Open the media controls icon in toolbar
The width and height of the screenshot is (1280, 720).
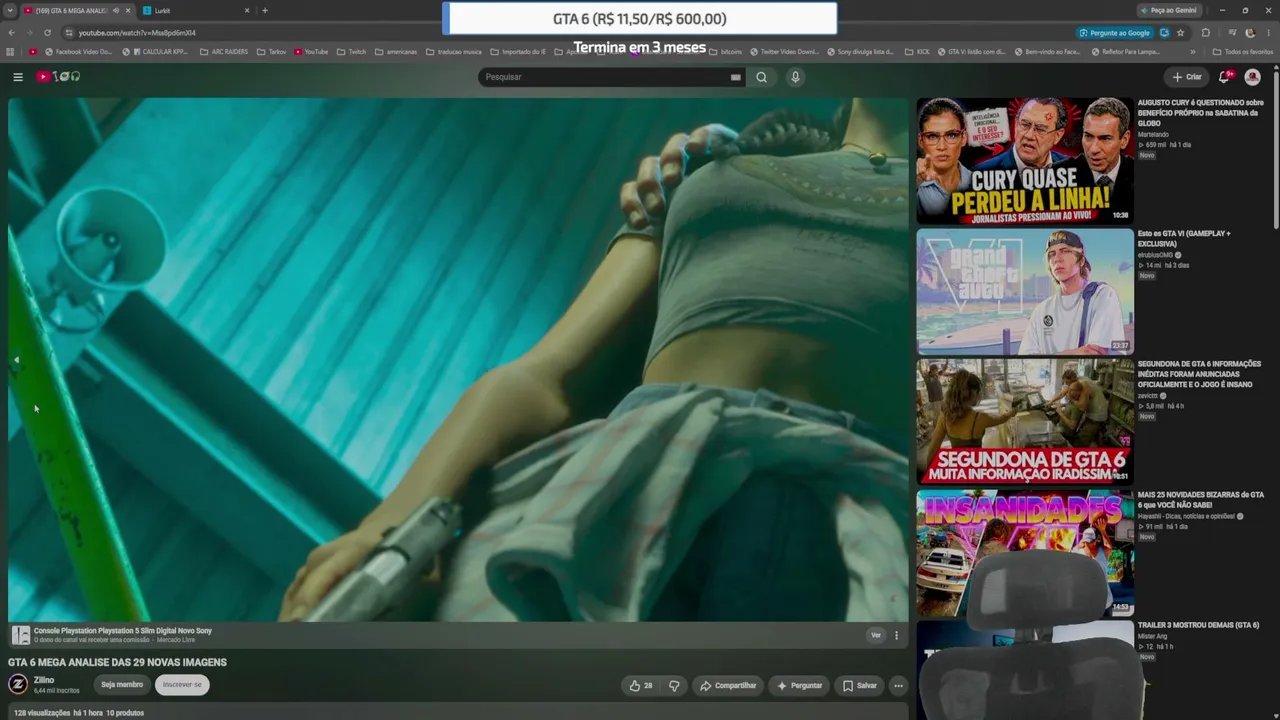click(1232, 33)
